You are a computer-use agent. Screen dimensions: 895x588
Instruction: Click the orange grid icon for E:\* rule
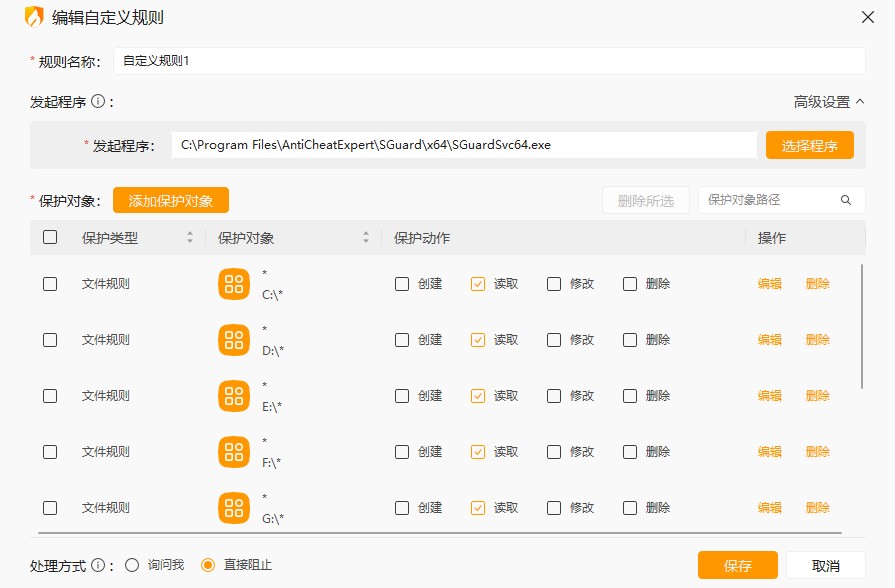pyautogui.click(x=234, y=396)
